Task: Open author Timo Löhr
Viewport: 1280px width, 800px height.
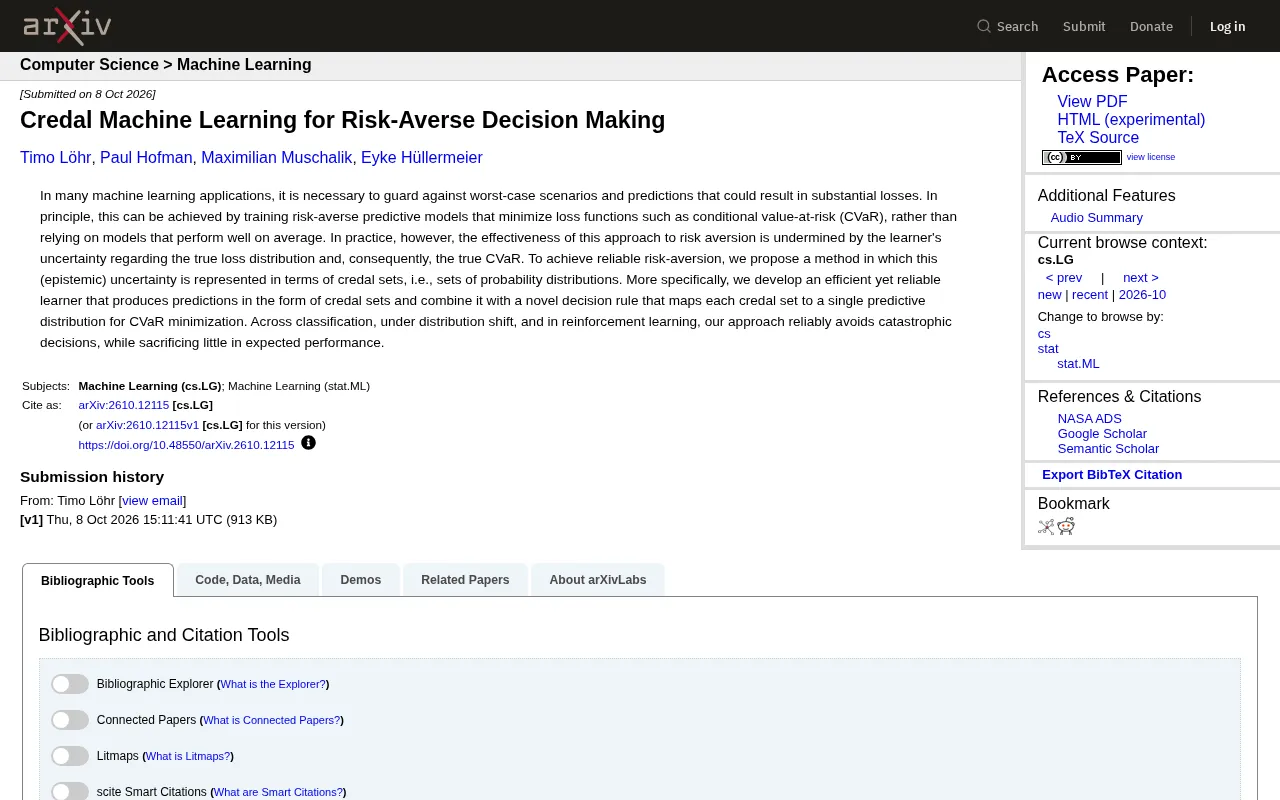Action: 56,158
